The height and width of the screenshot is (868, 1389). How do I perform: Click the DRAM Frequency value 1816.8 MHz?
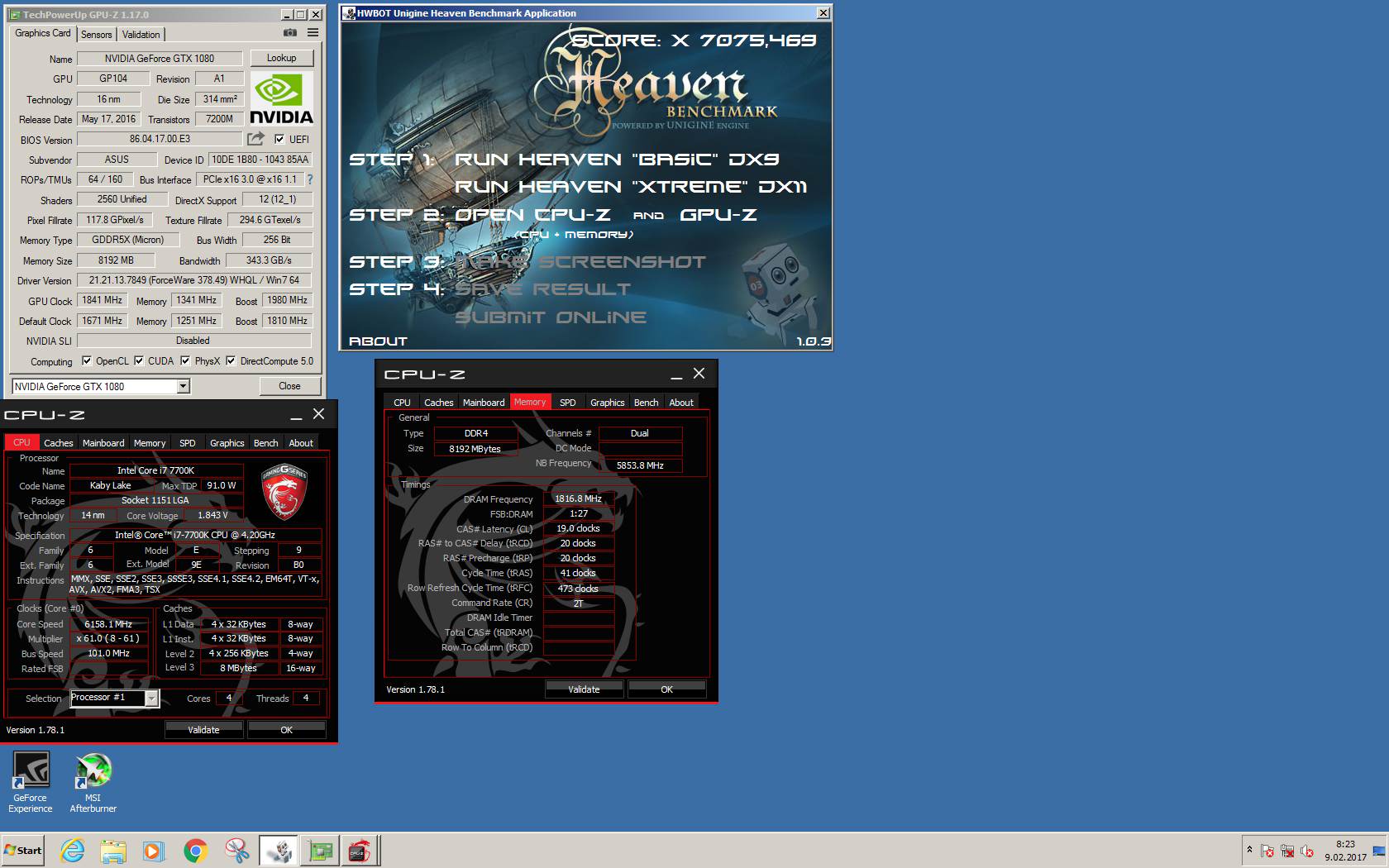click(x=579, y=498)
